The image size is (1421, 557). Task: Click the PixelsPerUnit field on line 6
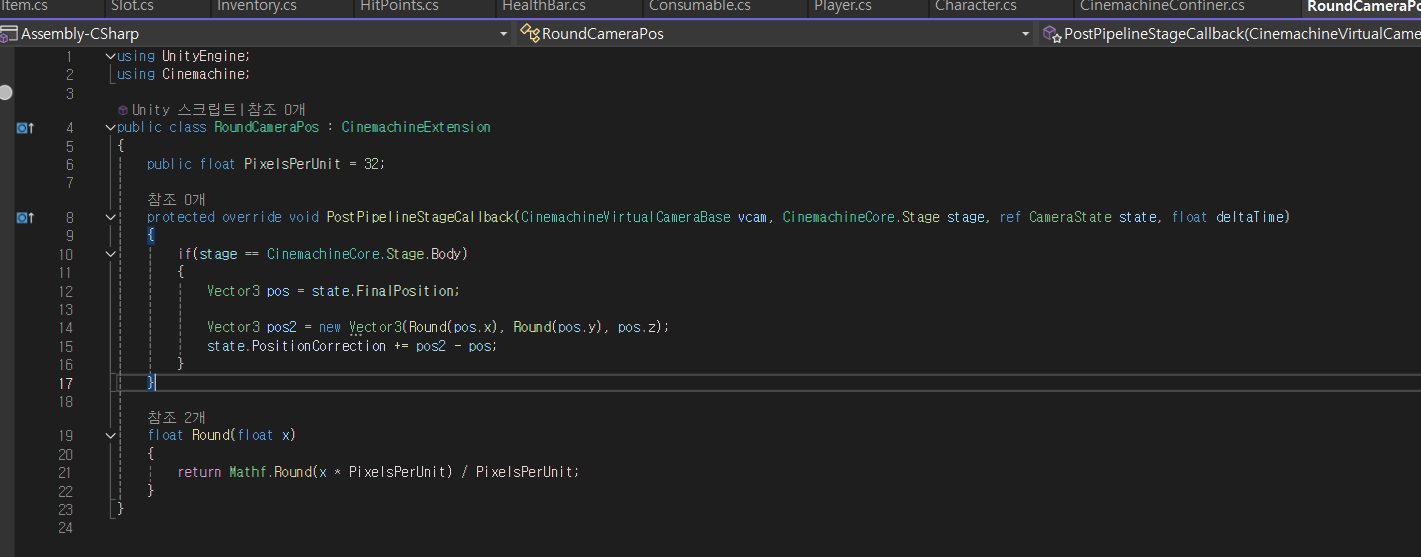tap(293, 164)
